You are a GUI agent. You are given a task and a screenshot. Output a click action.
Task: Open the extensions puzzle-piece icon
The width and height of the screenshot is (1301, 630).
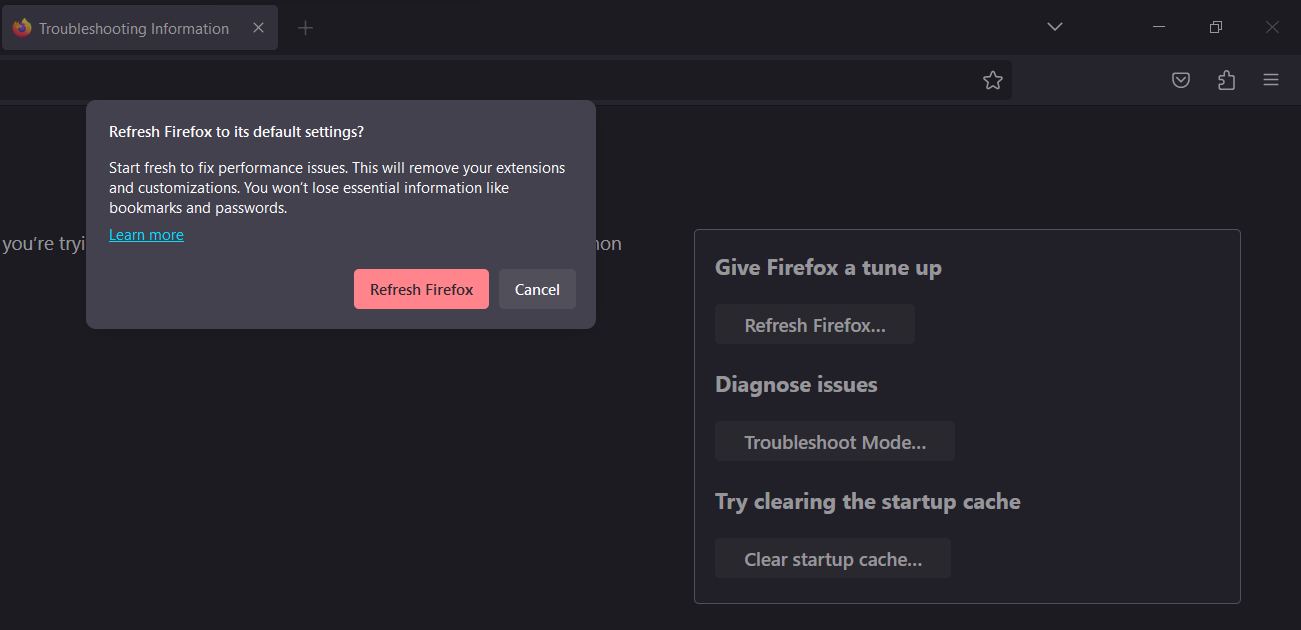tap(1226, 80)
